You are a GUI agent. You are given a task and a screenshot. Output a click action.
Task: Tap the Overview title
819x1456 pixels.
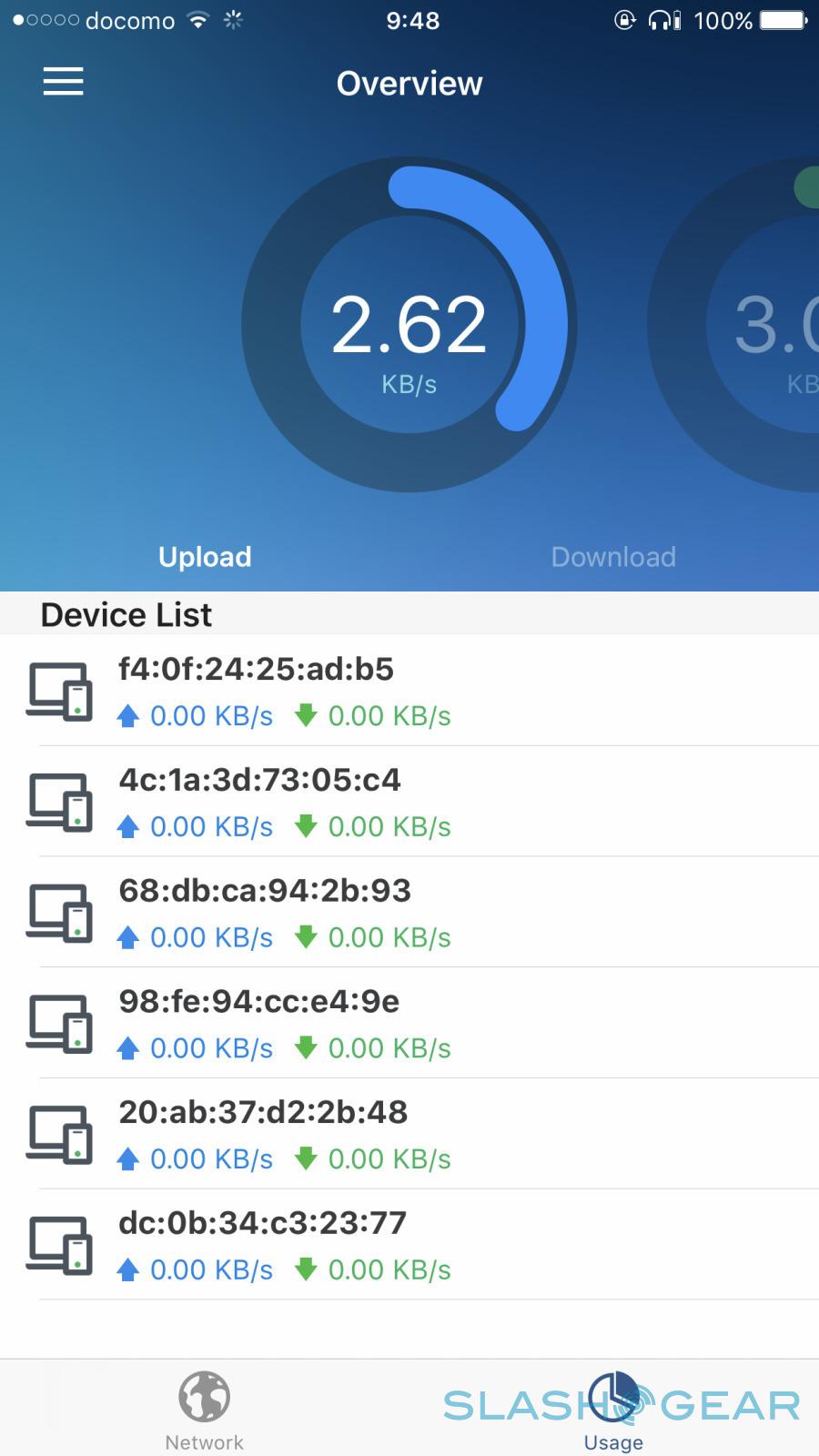coord(409,84)
